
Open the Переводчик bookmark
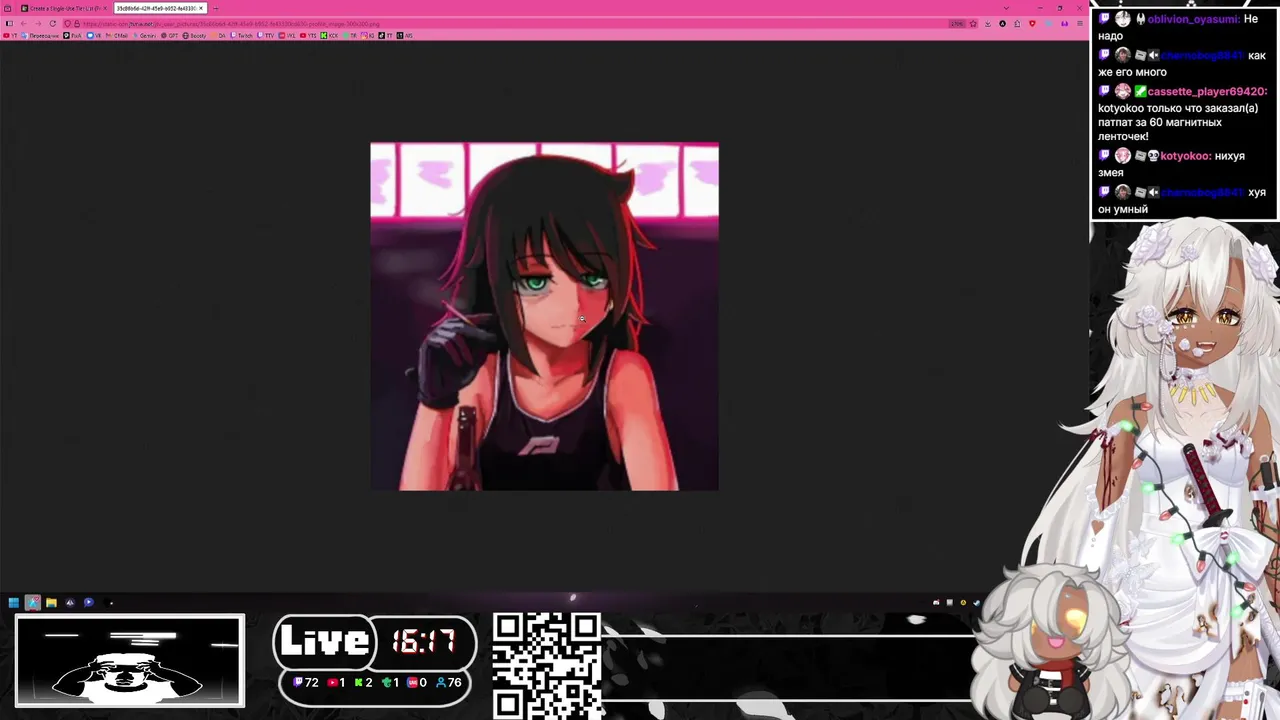coord(40,35)
